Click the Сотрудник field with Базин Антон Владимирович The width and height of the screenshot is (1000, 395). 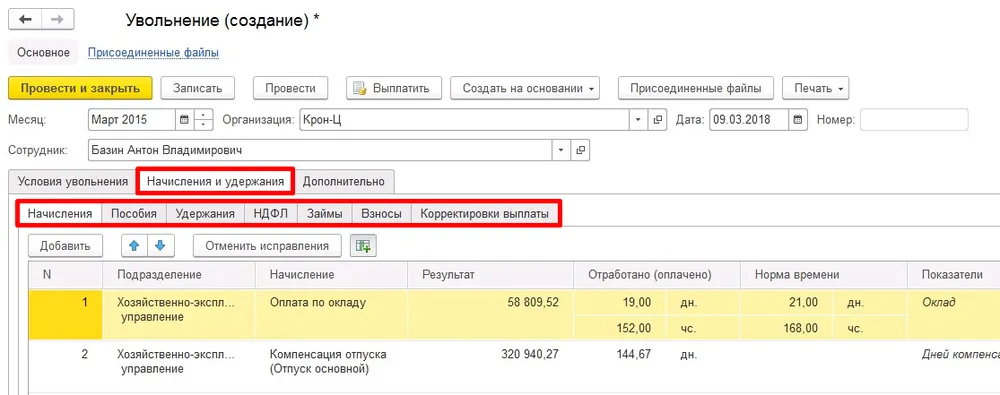320,150
